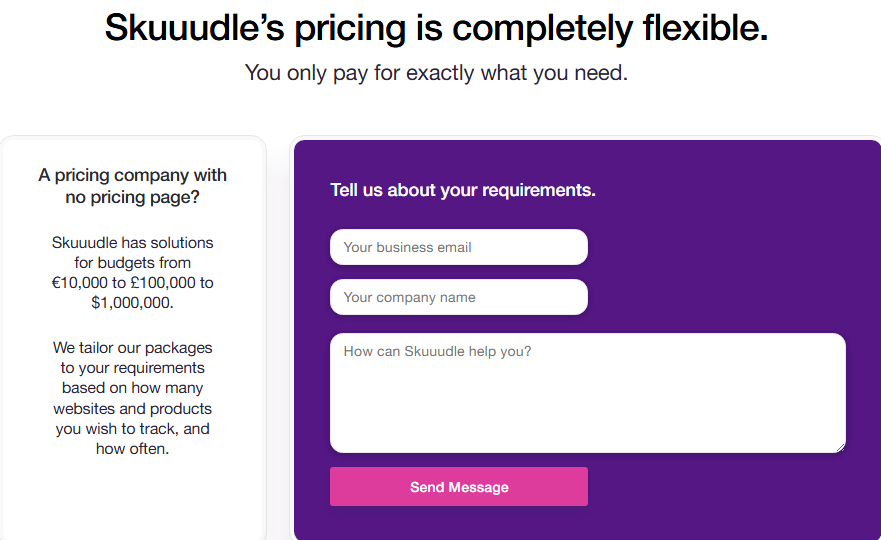The image size is (881, 540).
Task: Click the 'How can Skuuudle help you?' textarea
Action: [587, 393]
